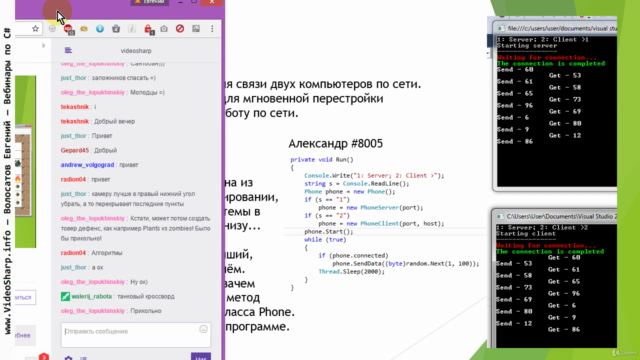Click the client console window title bar

[x=555, y=216]
